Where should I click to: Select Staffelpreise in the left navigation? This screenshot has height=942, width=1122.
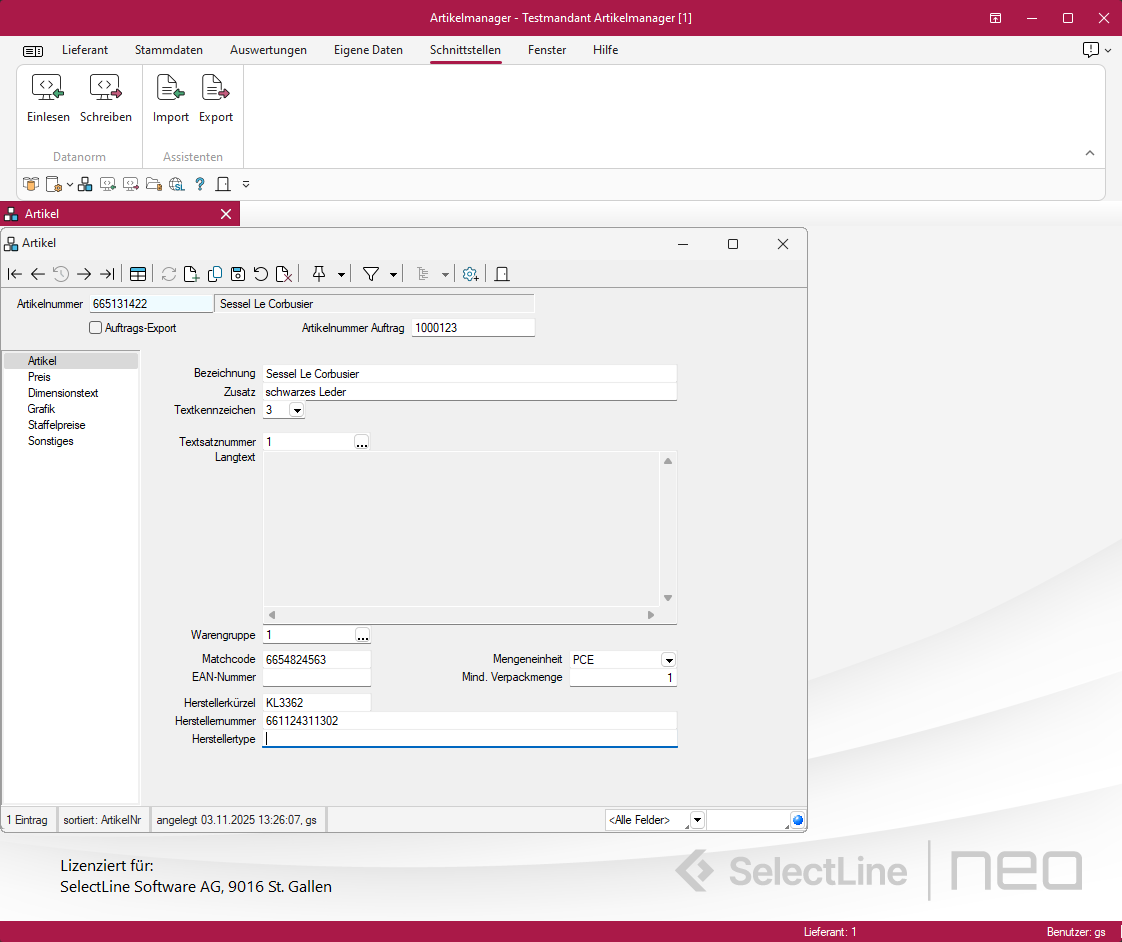coord(57,425)
